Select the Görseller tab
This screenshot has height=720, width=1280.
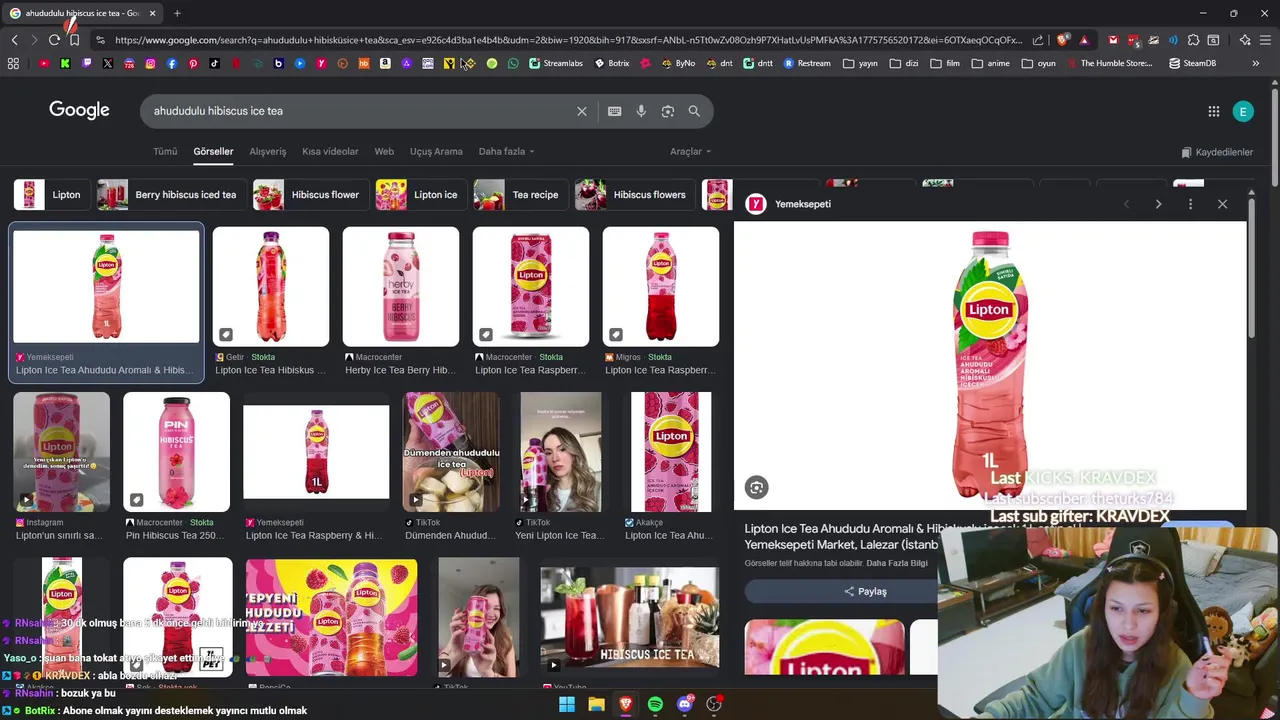tap(213, 151)
